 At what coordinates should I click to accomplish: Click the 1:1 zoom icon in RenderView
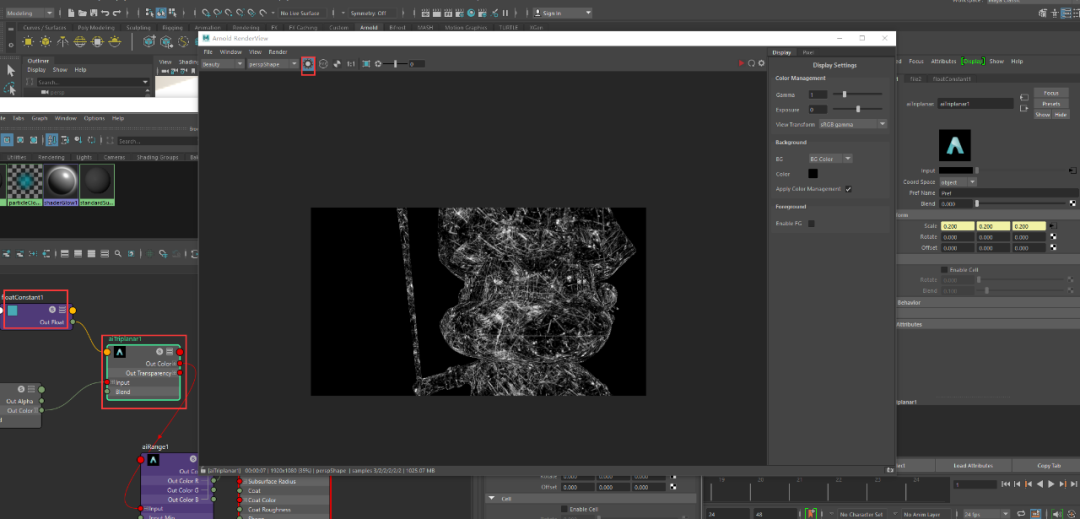[351, 63]
